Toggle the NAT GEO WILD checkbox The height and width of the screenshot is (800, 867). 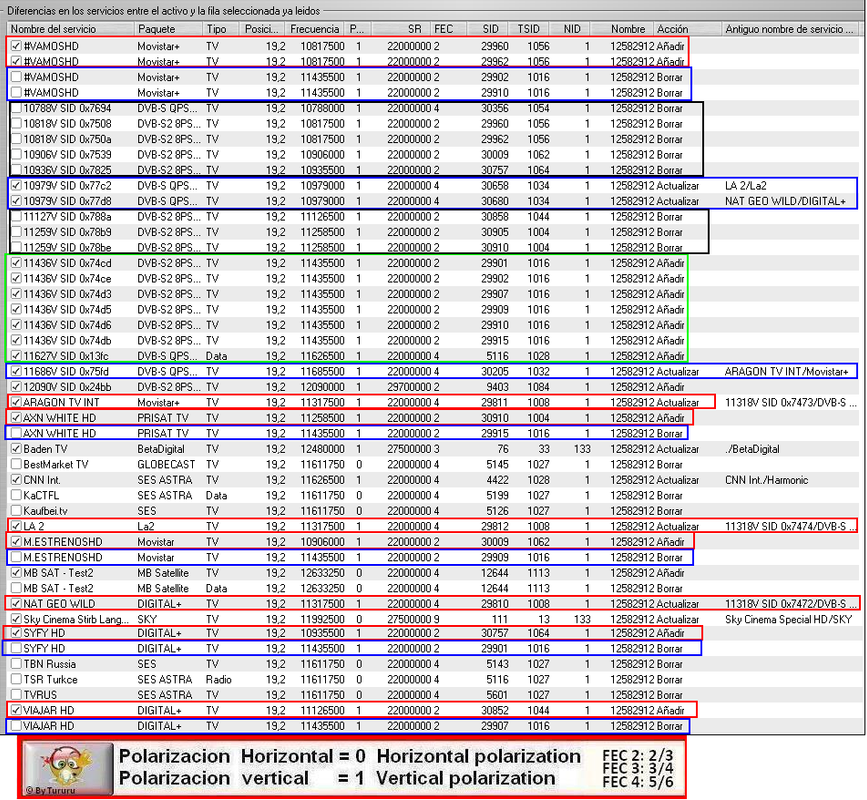coord(16,604)
